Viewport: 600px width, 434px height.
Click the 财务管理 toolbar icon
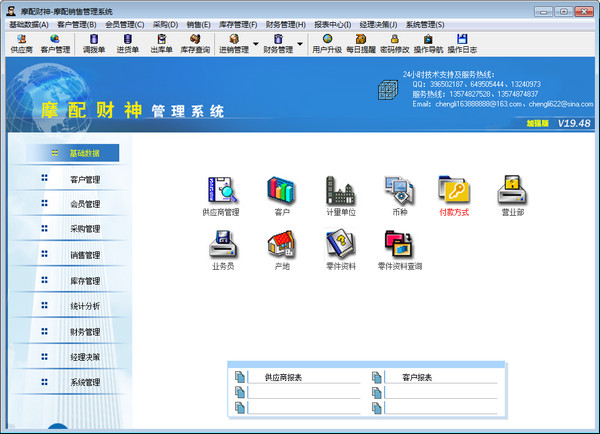(278, 44)
